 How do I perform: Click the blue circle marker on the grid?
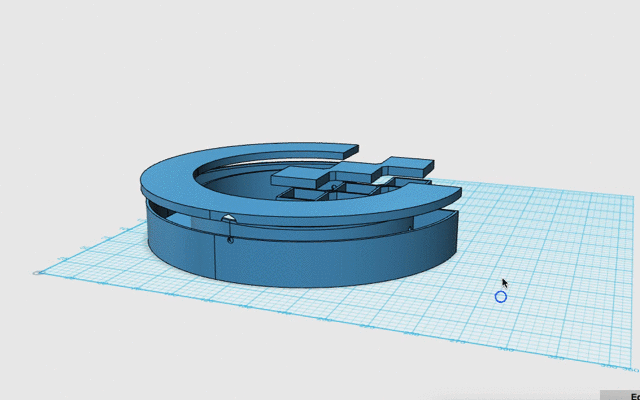tap(501, 297)
